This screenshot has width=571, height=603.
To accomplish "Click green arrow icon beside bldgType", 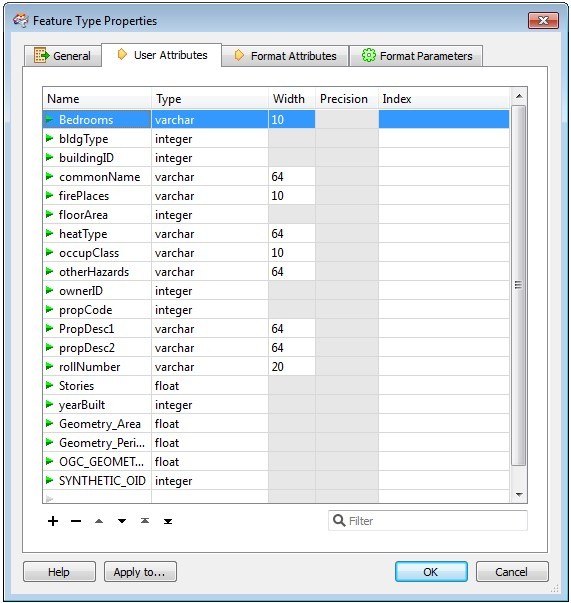I will click(49, 138).
